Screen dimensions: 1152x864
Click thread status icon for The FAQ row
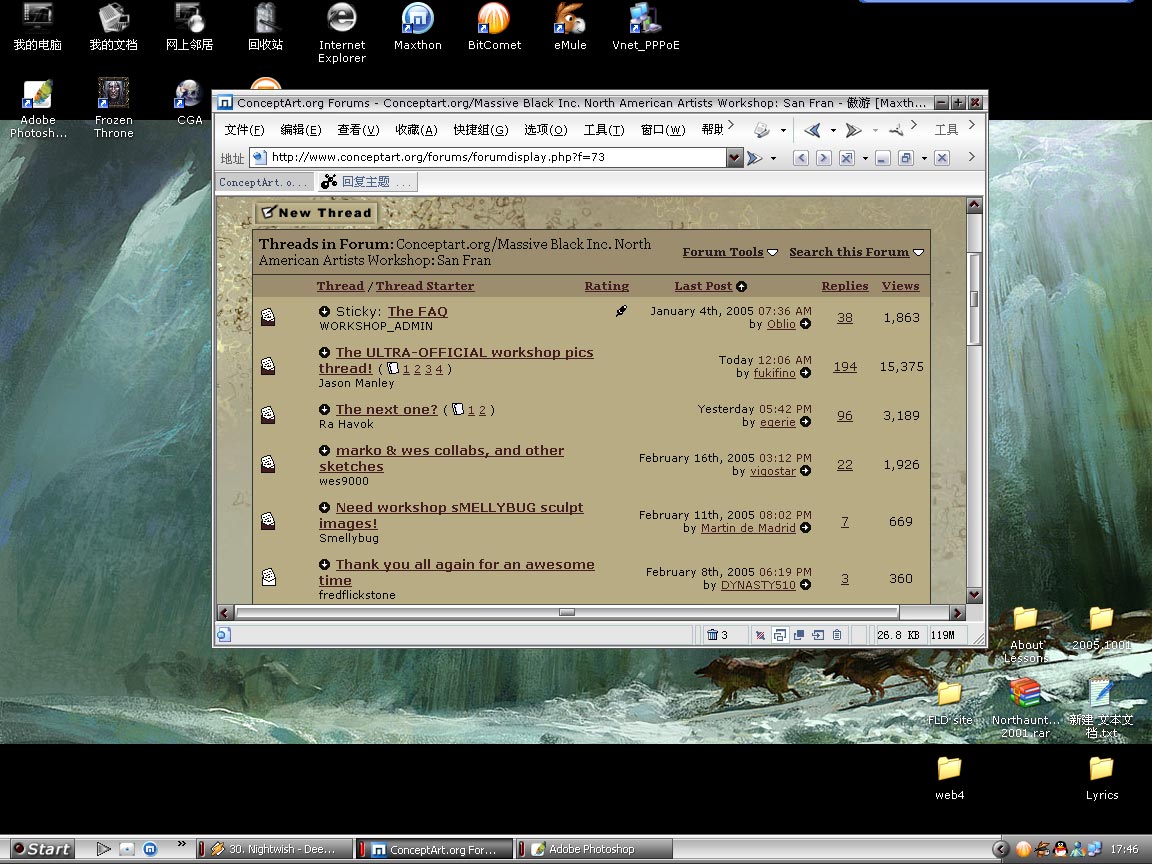268,317
